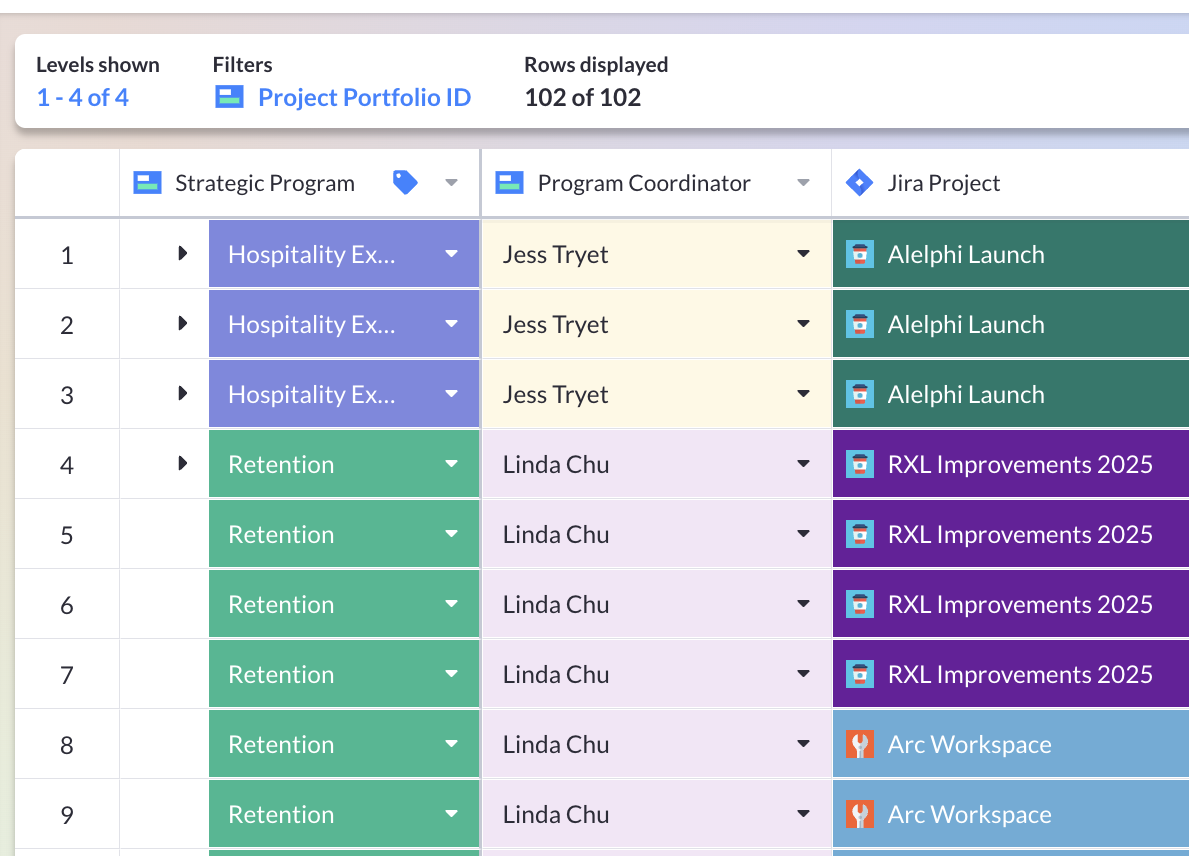Expand row 4 Retention disclosure triangle
1189x856 pixels.
click(x=182, y=464)
